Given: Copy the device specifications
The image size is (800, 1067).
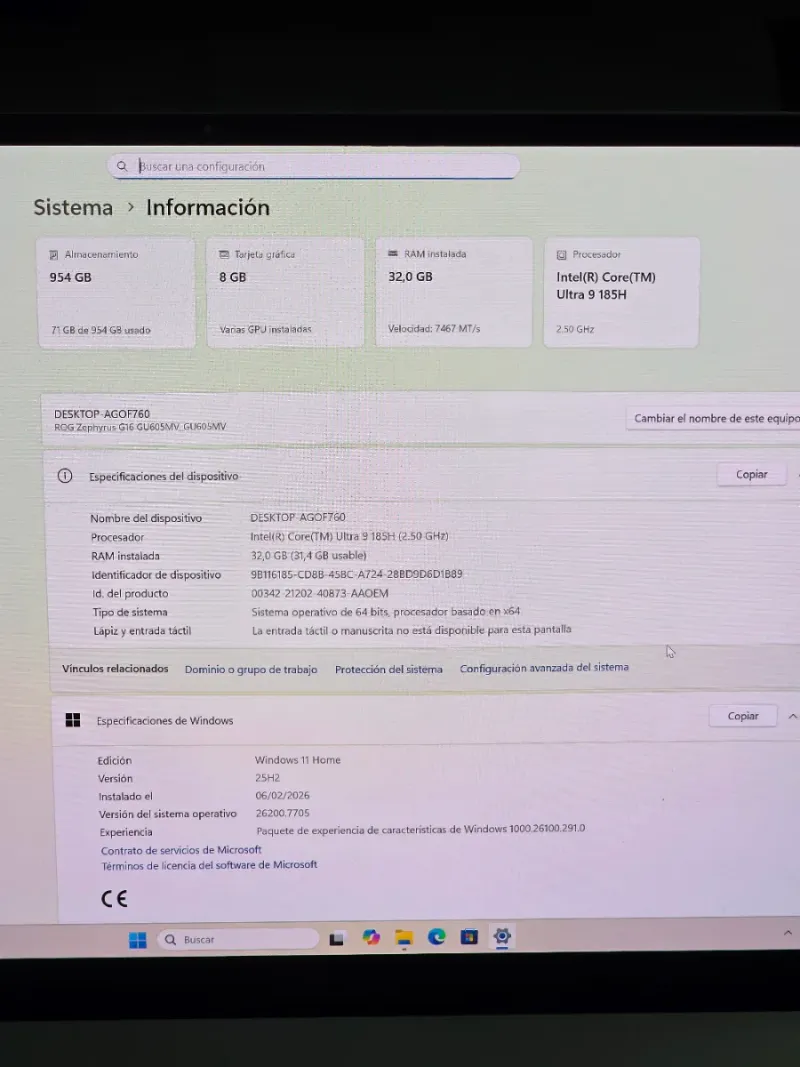Looking at the screenshot, I should [751, 474].
